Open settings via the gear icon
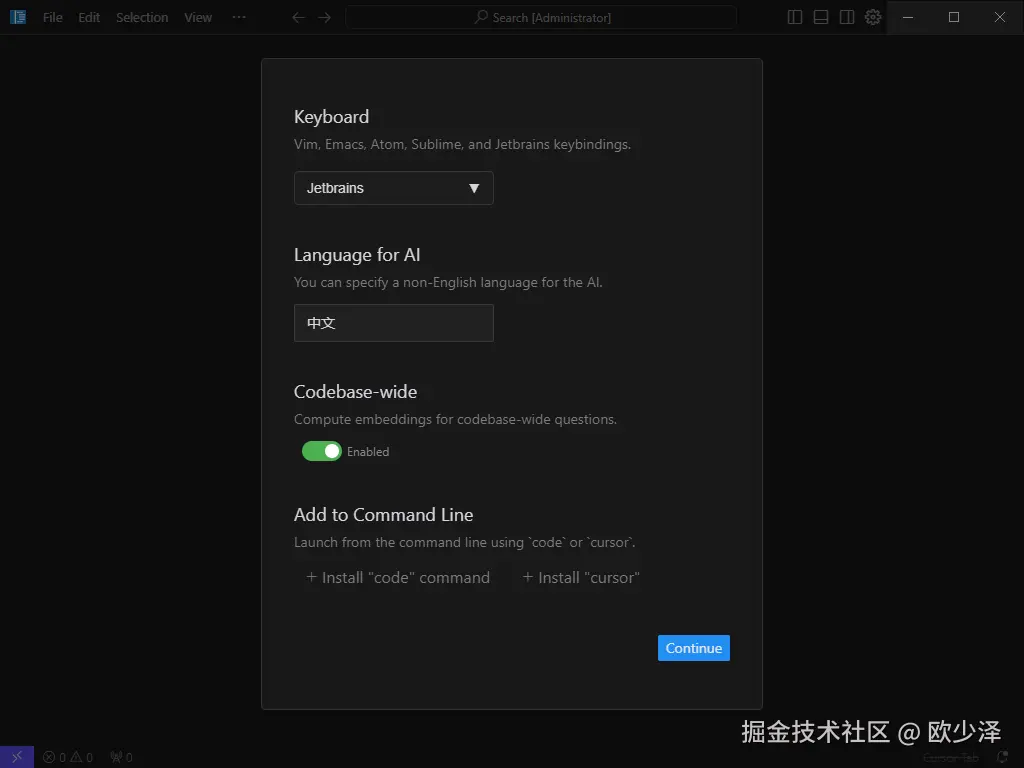The height and width of the screenshot is (768, 1024). click(873, 17)
